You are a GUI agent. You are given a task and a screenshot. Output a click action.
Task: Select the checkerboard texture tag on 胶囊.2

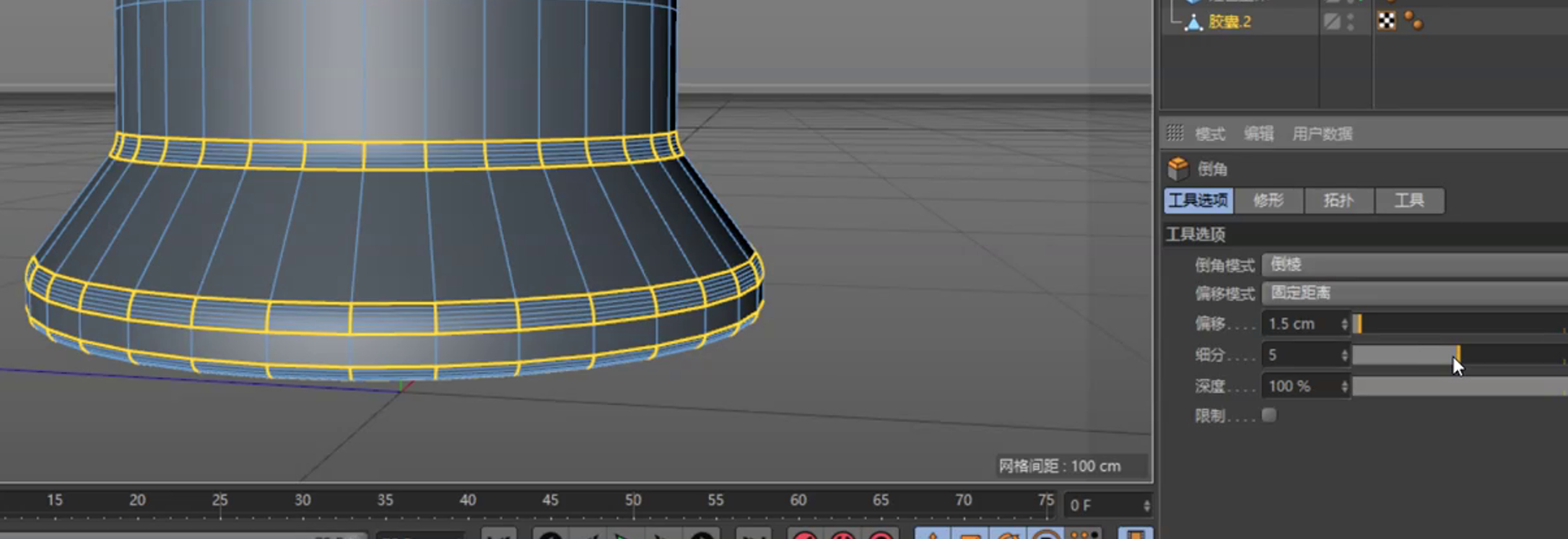click(x=1387, y=21)
